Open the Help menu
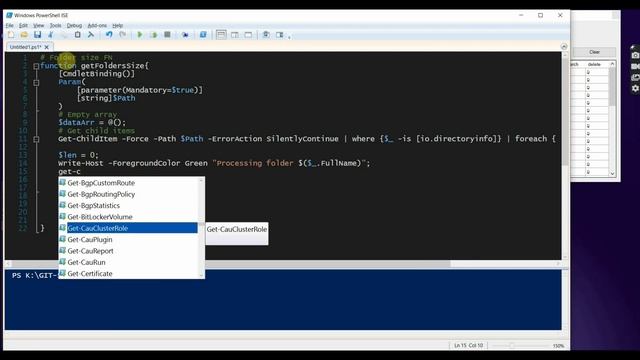Image resolution: width=640 pixels, height=360 pixels. point(118,25)
